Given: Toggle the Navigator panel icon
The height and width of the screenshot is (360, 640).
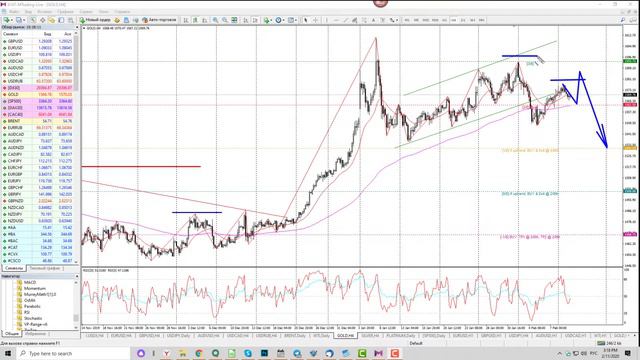Looking at the screenshot, I should [x=52, y=20].
